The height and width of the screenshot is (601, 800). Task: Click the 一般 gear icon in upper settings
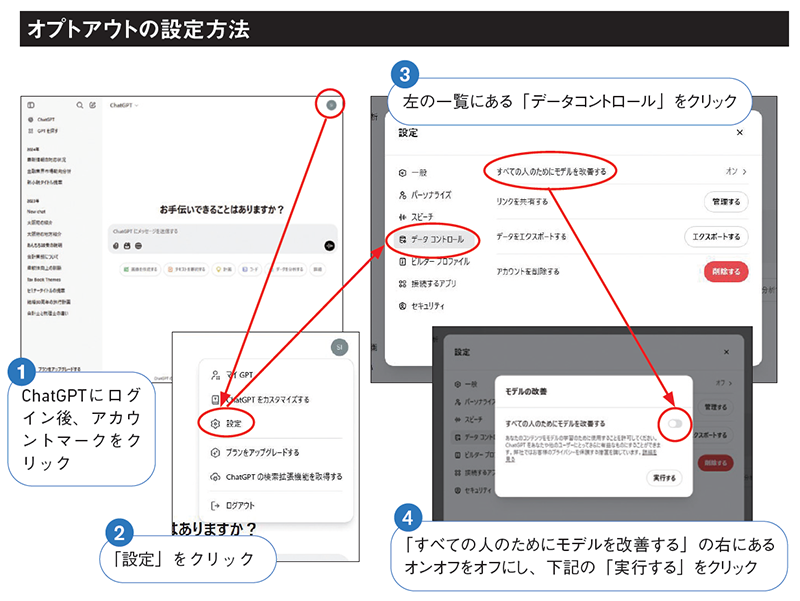(403, 173)
